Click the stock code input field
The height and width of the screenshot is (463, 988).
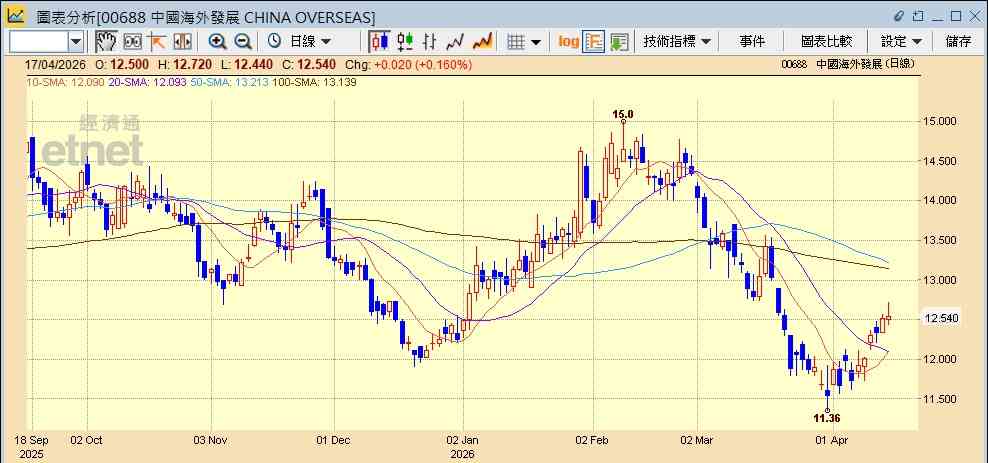[38, 42]
